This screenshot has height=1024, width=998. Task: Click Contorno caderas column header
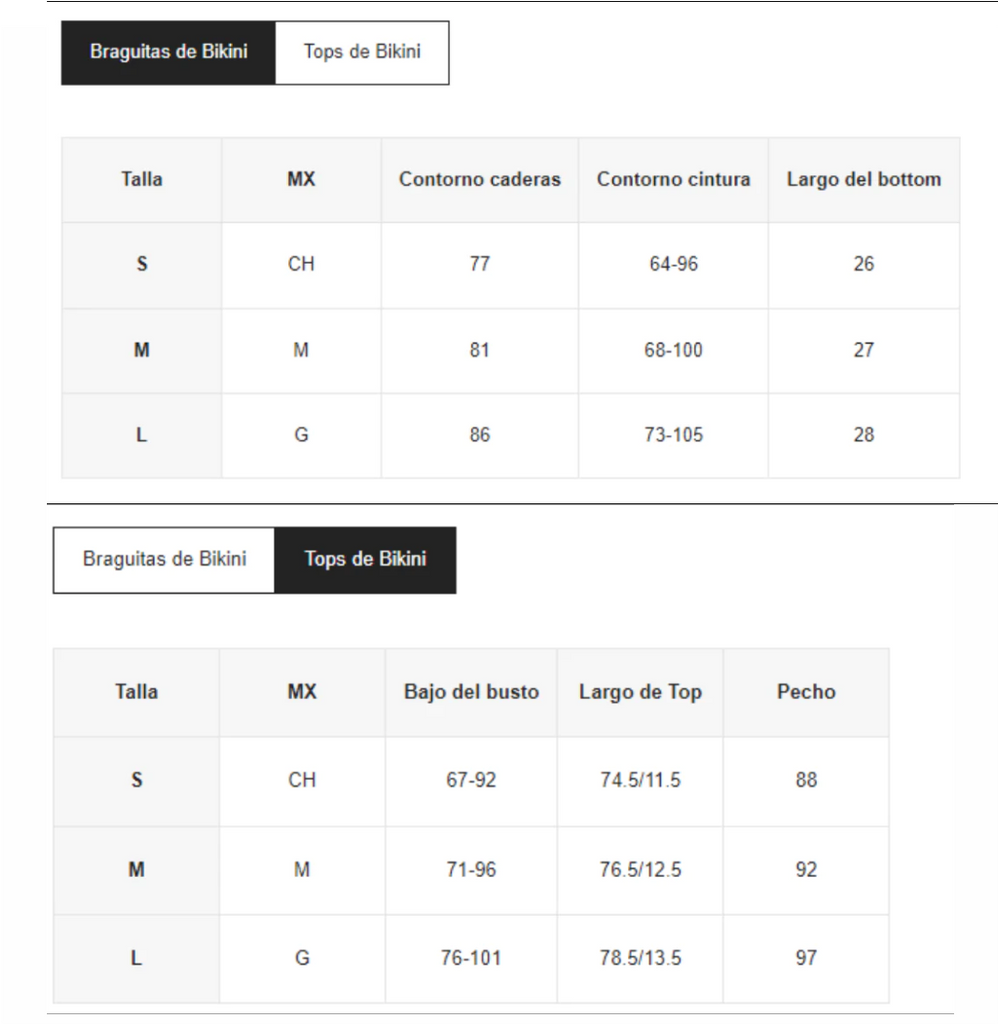pyautogui.click(x=479, y=180)
